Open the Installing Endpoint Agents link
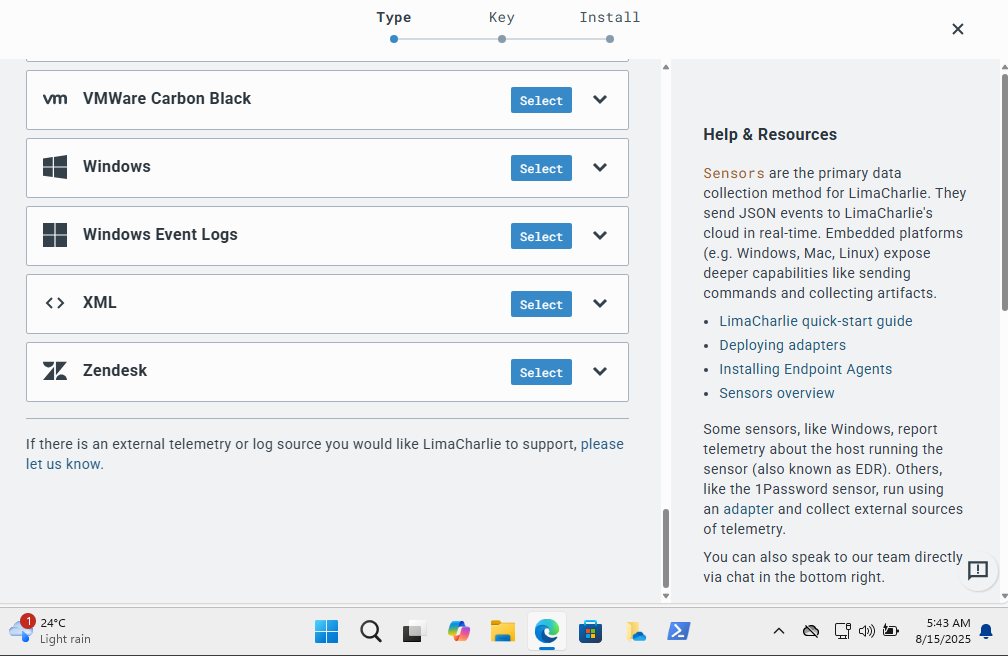 [x=806, y=369]
